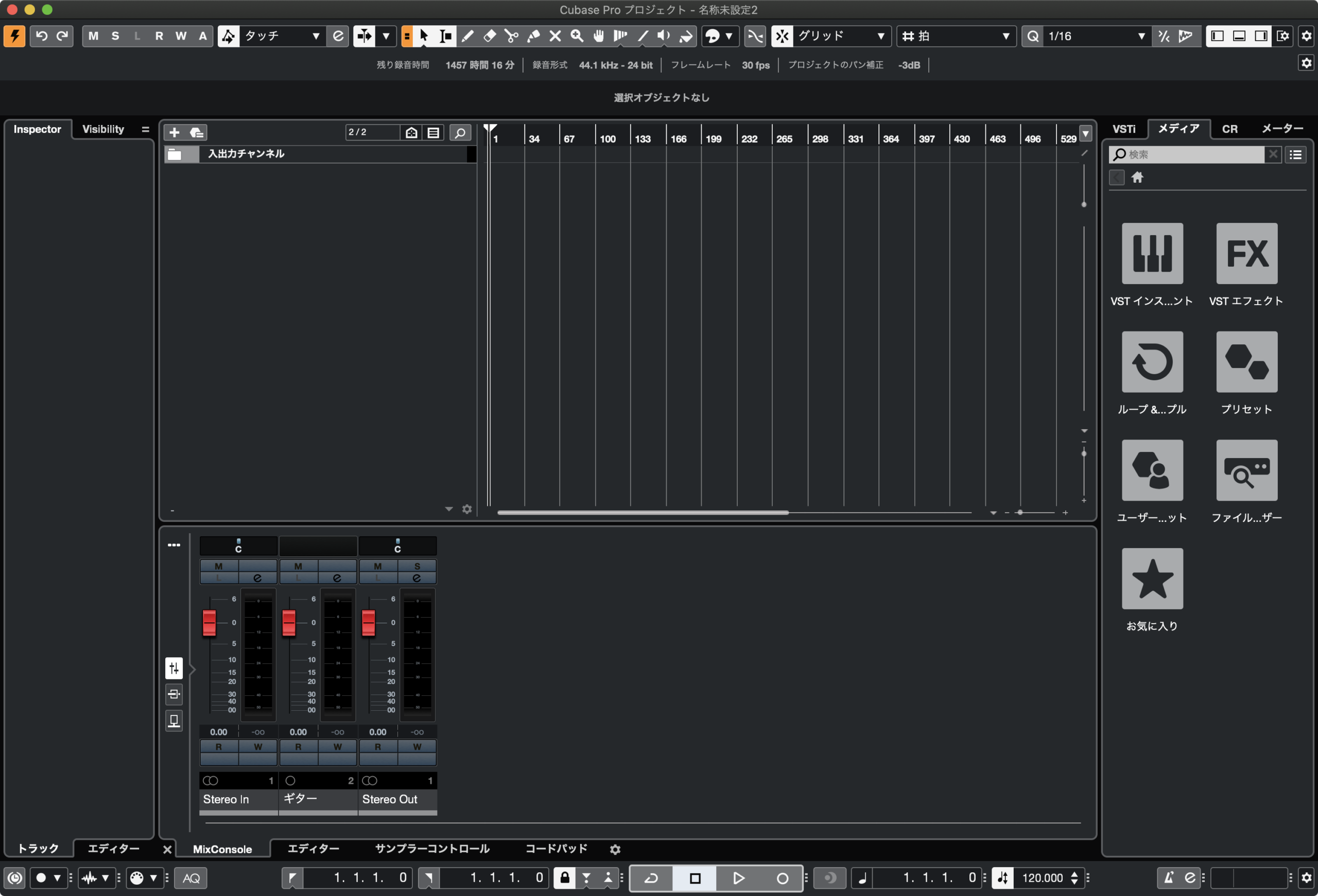The width and height of the screenshot is (1318, 896).
Task: Select the Zoom magnifier tool
Action: 577,36
